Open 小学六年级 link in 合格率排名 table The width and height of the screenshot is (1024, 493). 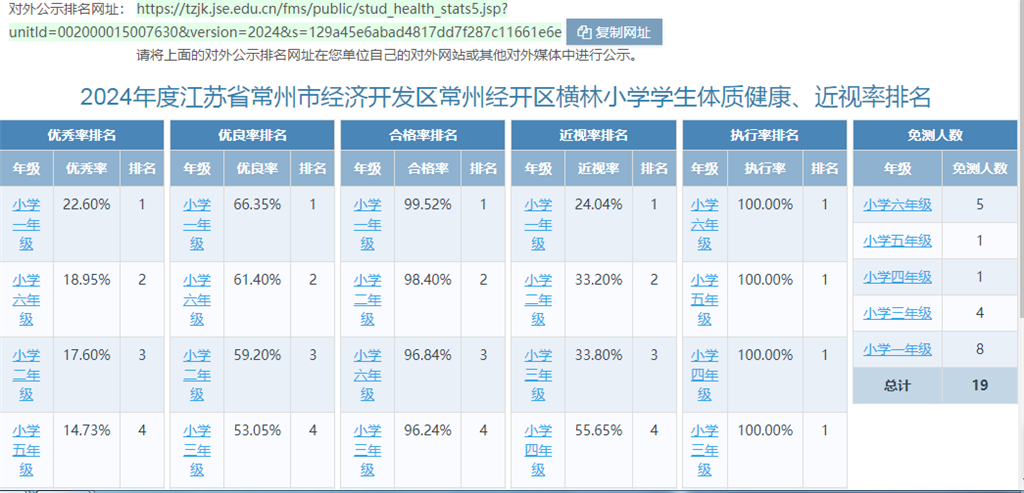coord(368,375)
